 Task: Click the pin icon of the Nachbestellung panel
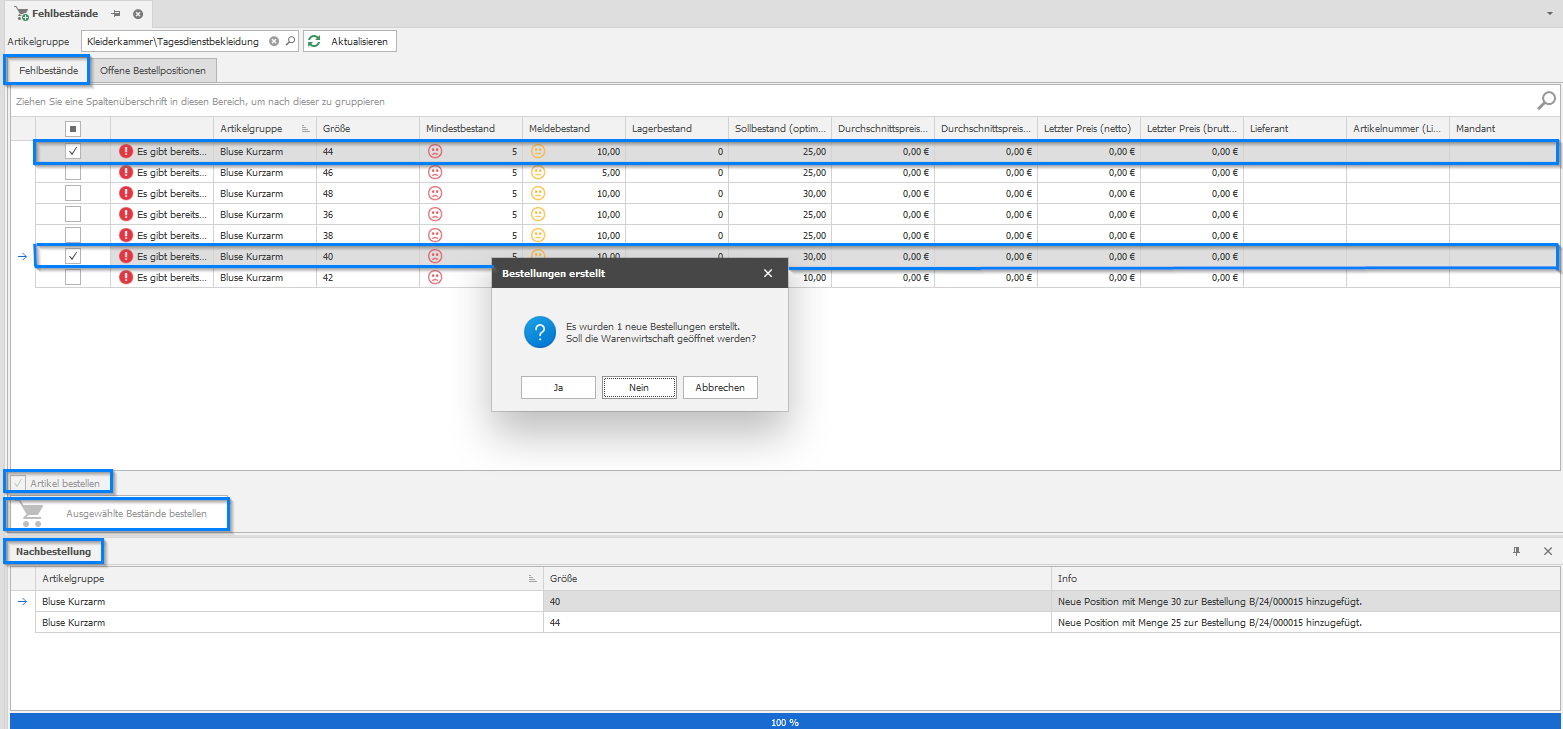pos(1517,551)
